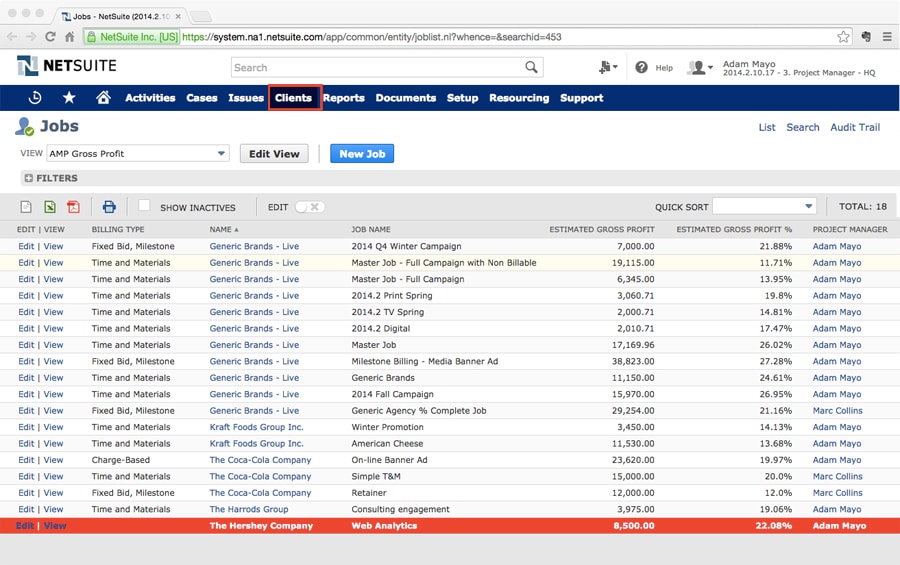Click the browser forward arrow
Screen dimensions: 900x565
[x=31, y=37]
